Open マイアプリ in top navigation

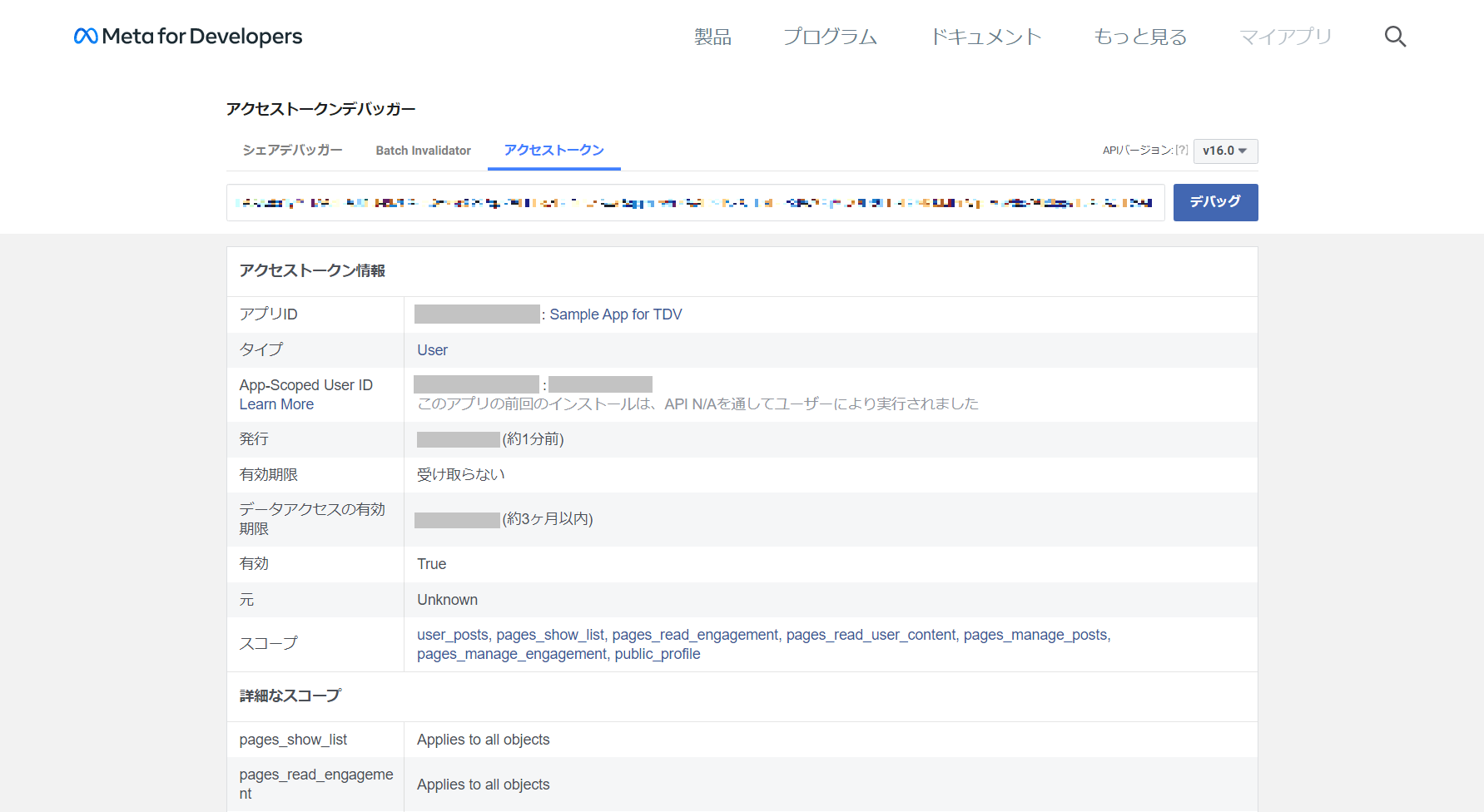[1286, 37]
